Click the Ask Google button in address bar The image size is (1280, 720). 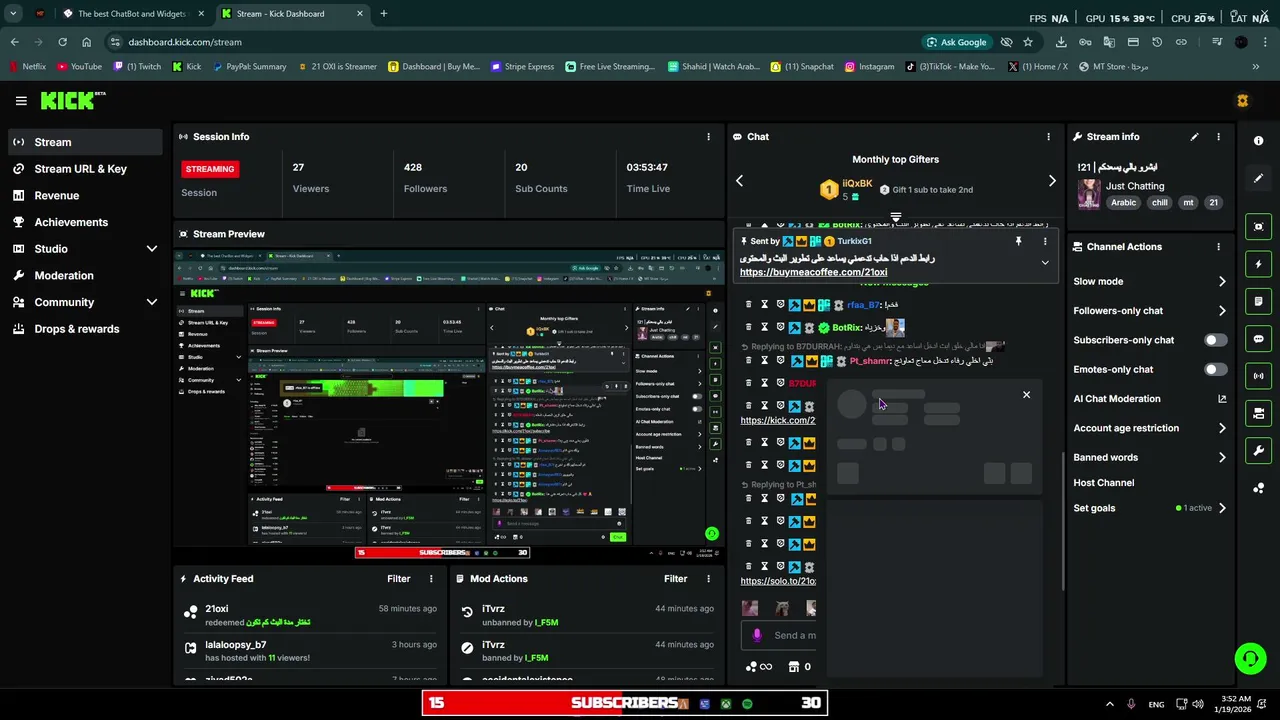click(956, 42)
